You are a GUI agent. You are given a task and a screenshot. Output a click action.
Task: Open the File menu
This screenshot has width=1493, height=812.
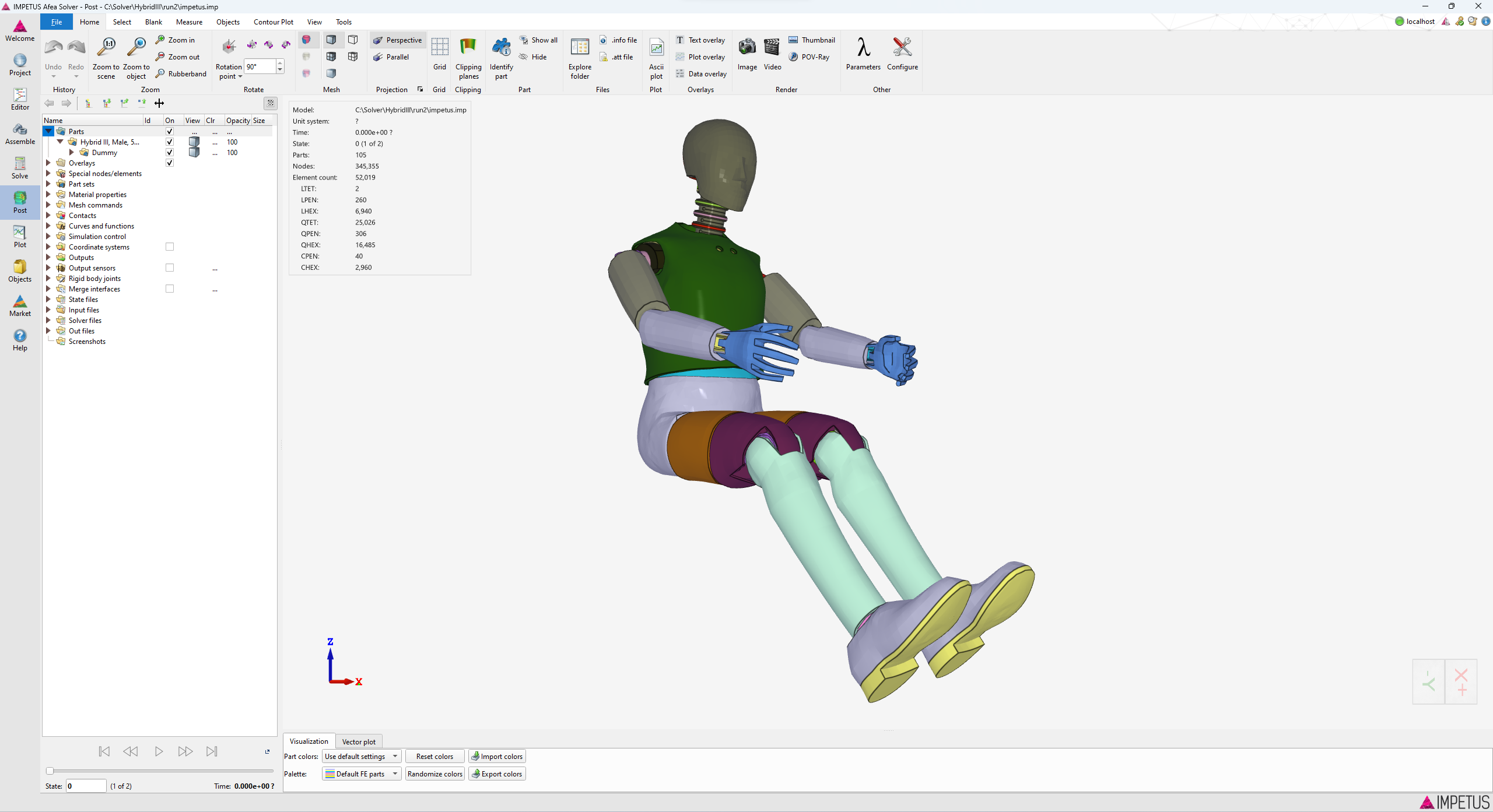pyautogui.click(x=57, y=22)
